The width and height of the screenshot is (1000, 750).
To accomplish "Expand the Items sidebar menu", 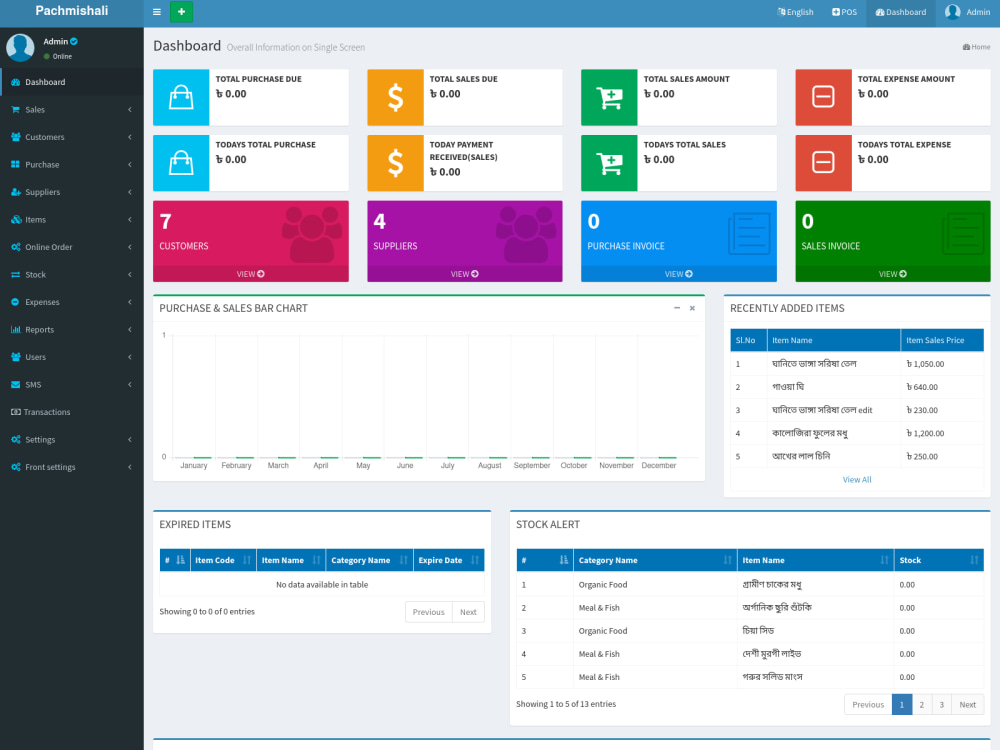I will click(x=71, y=219).
